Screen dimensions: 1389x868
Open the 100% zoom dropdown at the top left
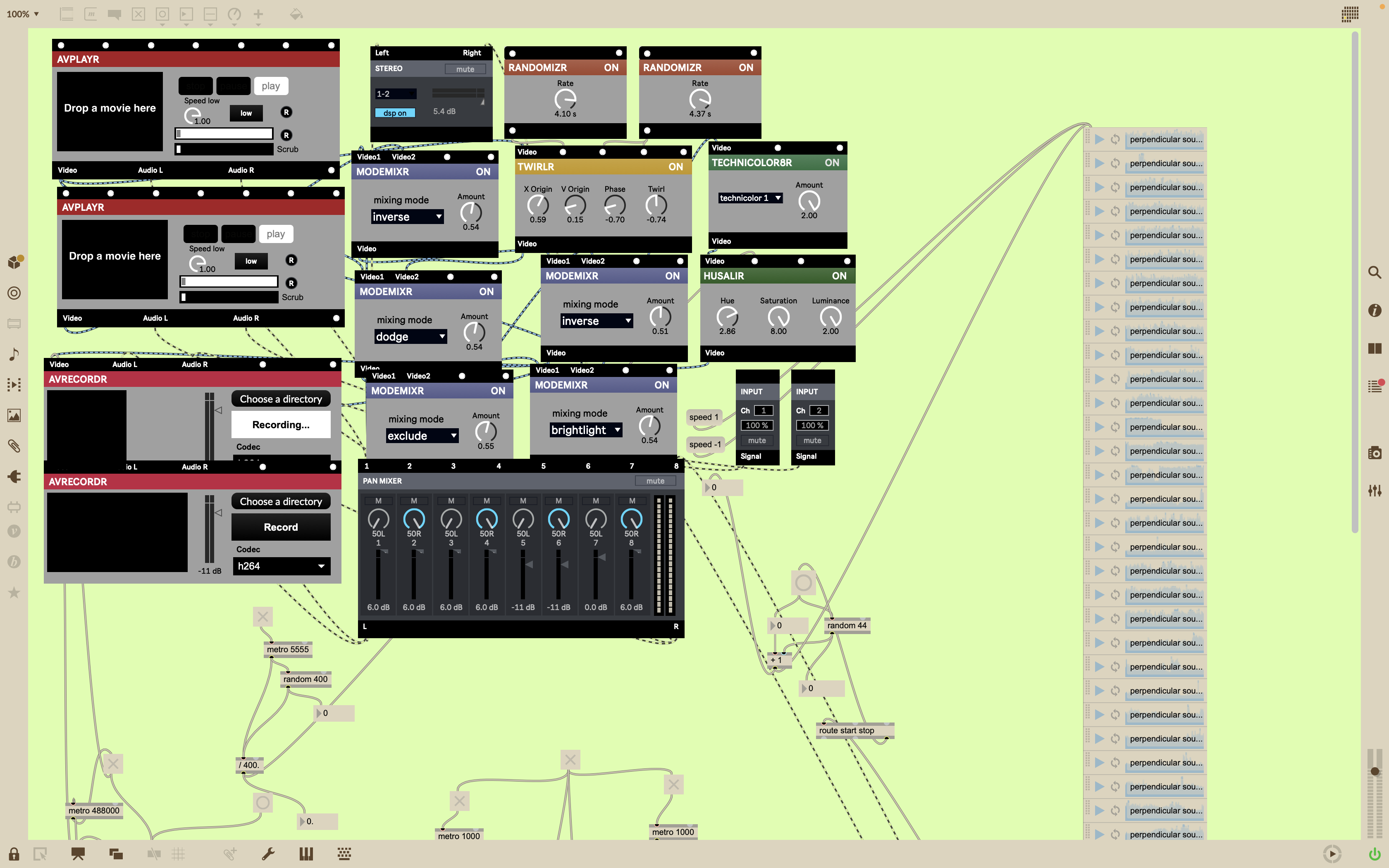click(23, 14)
